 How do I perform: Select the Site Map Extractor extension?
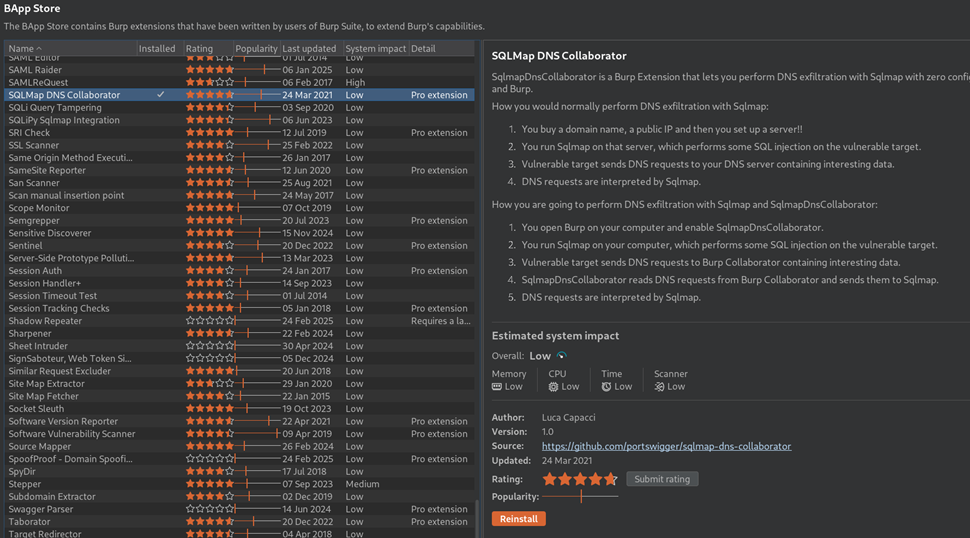(239, 383)
